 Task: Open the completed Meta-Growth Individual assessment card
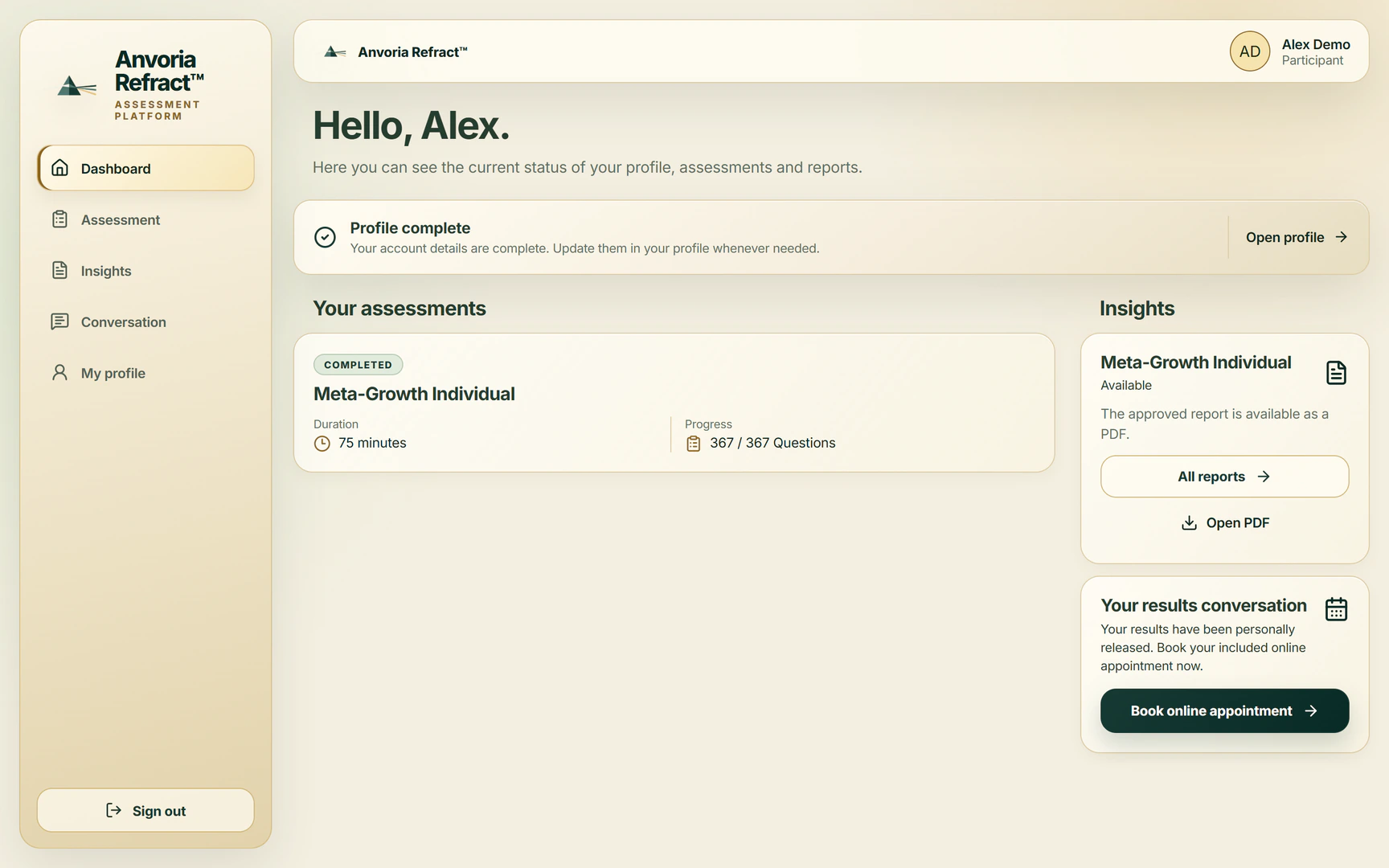click(674, 403)
